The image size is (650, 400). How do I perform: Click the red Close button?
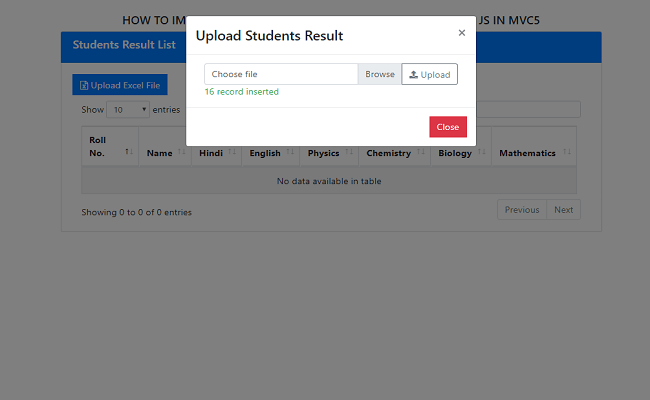click(x=448, y=127)
